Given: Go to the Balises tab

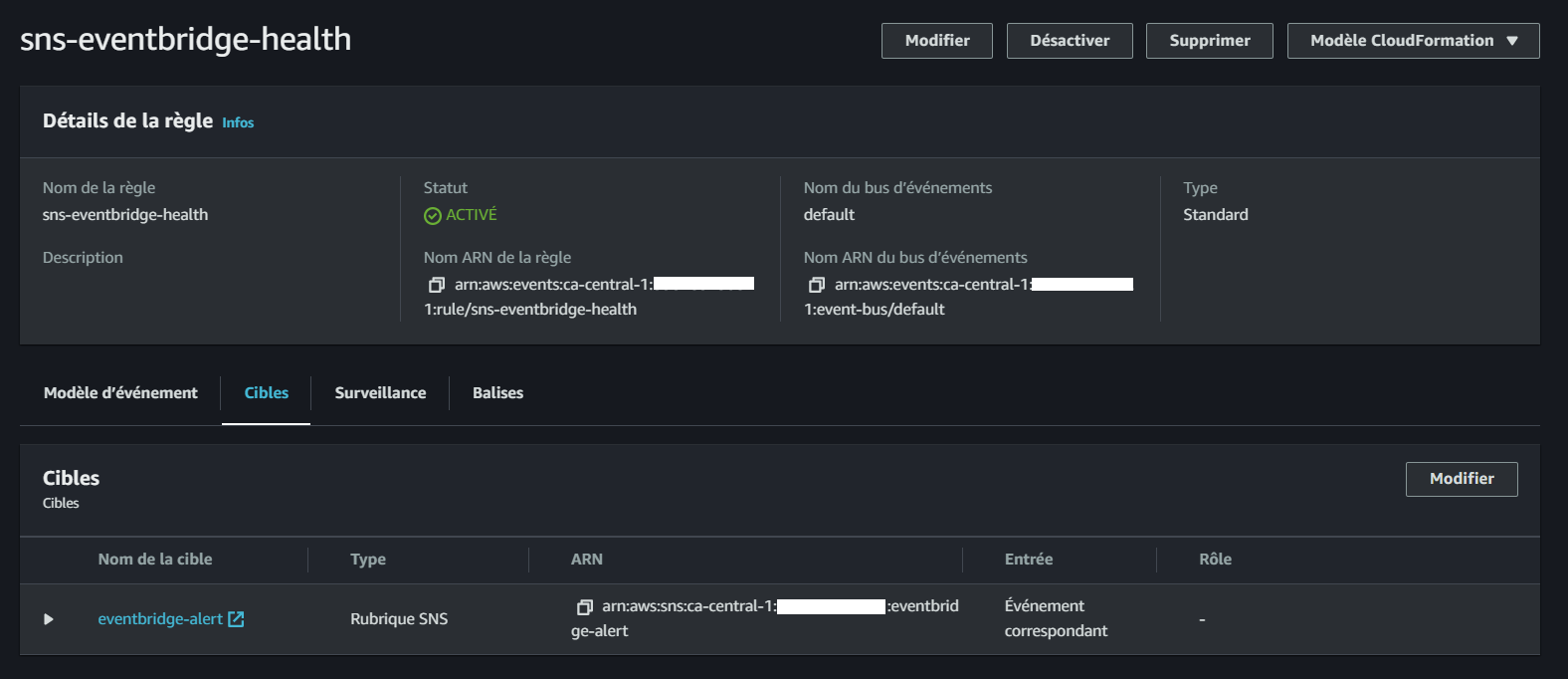Looking at the screenshot, I should 497,393.
